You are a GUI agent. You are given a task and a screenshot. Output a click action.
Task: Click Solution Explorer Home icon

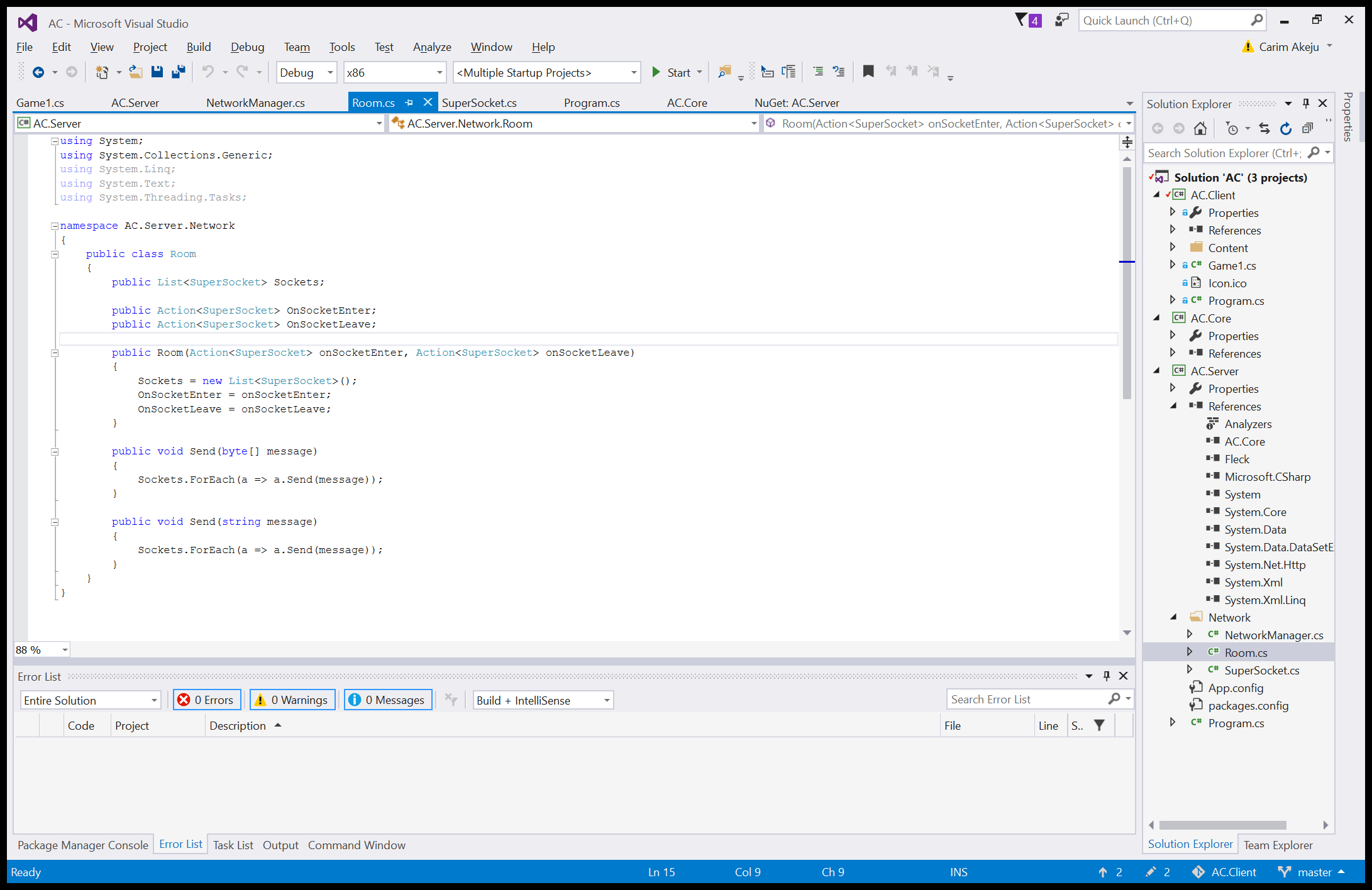tap(1200, 129)
